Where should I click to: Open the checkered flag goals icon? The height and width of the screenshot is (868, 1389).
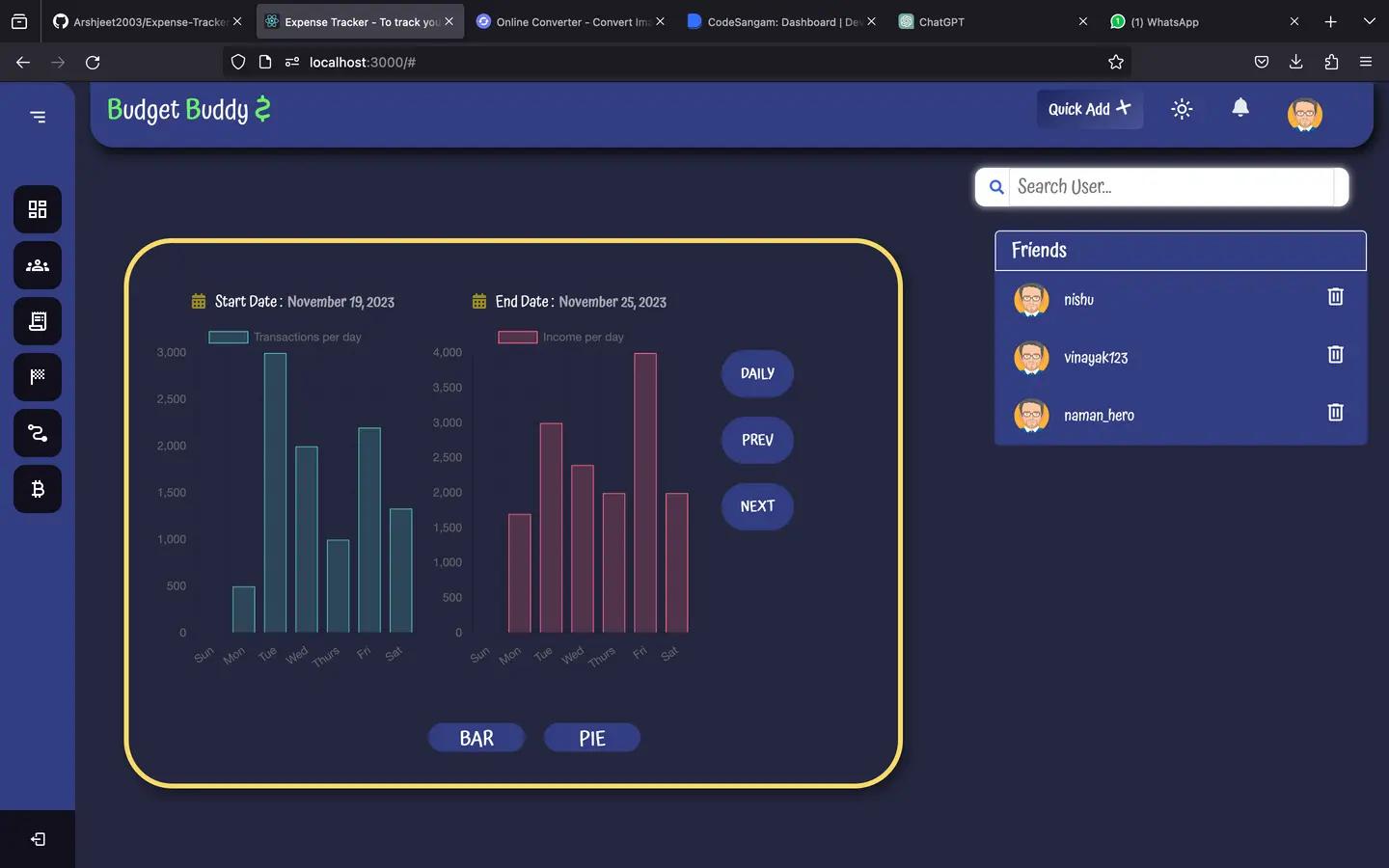pos(38,377)
